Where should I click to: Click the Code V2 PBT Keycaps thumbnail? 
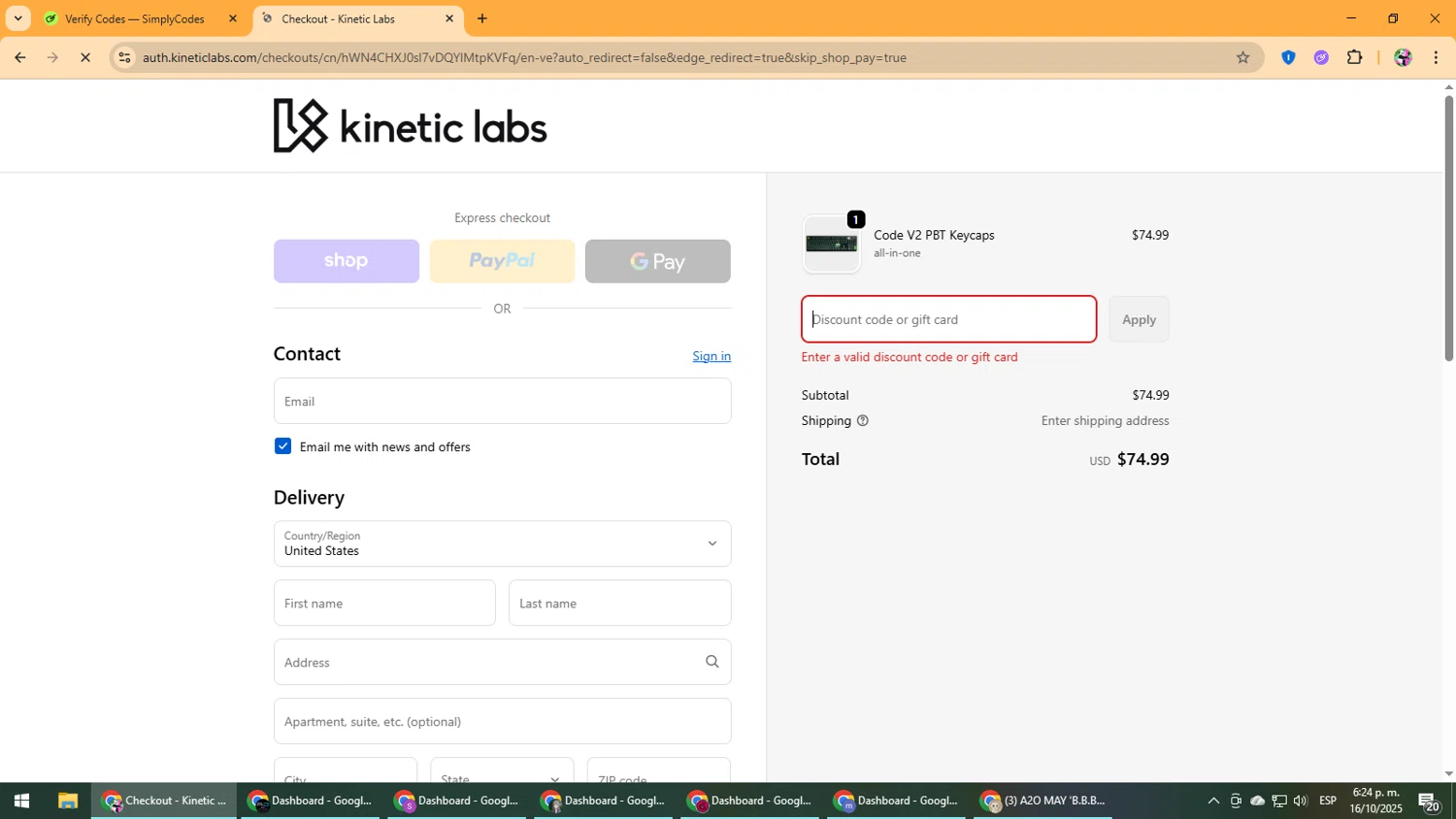pos(832,244)
